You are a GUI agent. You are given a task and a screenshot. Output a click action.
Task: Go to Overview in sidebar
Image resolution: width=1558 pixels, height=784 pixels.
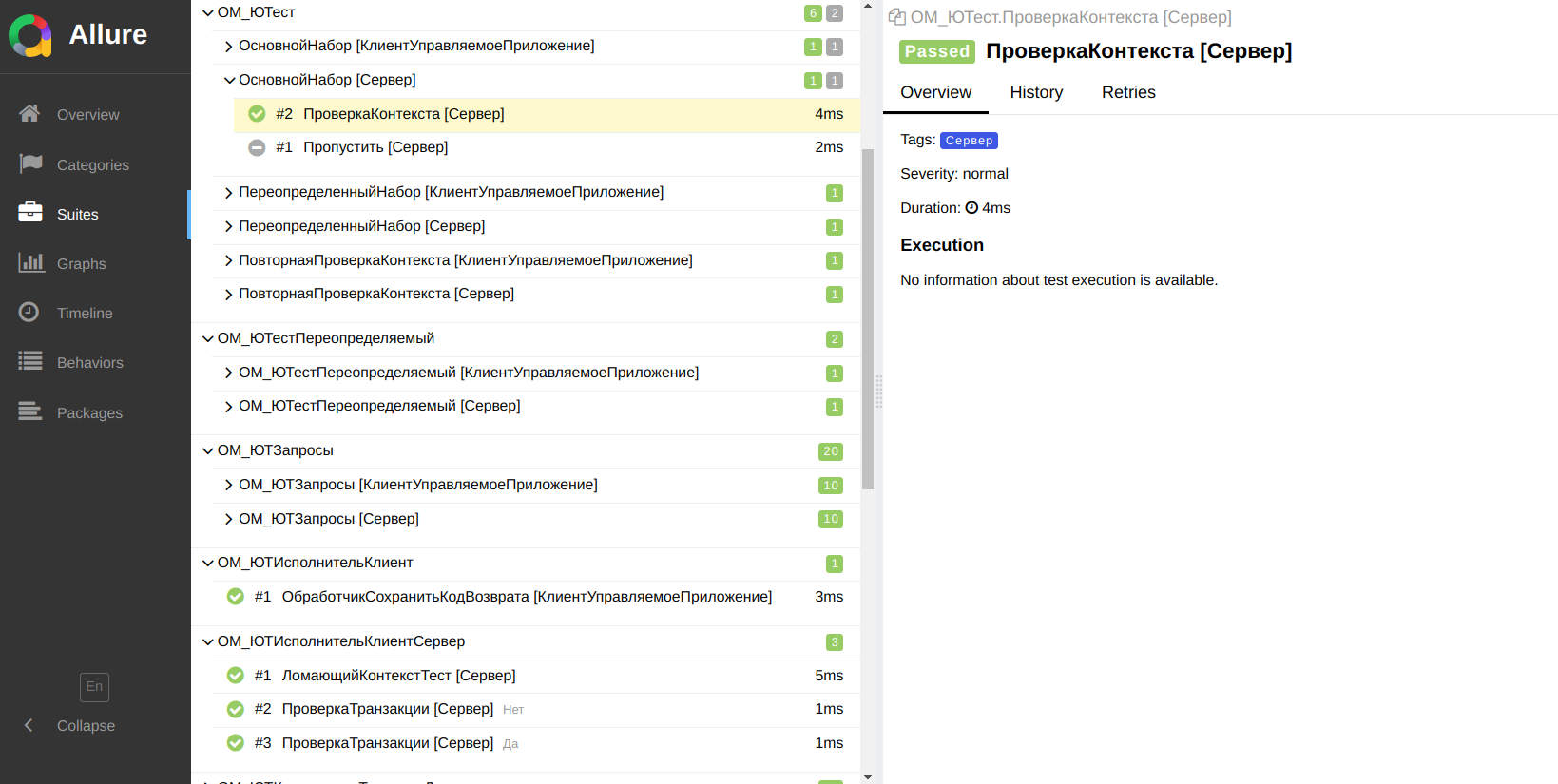(x=88, y=114)
